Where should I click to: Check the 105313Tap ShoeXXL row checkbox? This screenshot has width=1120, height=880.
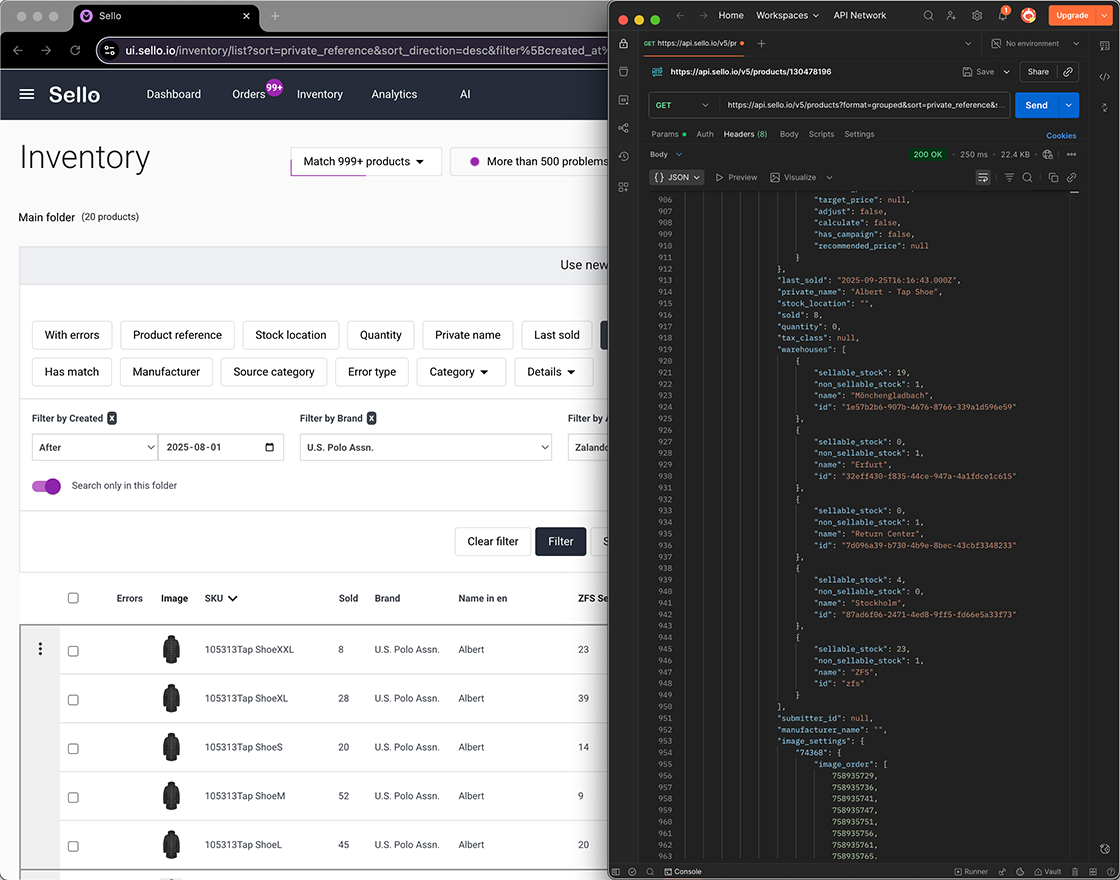[x=73, y=650]
